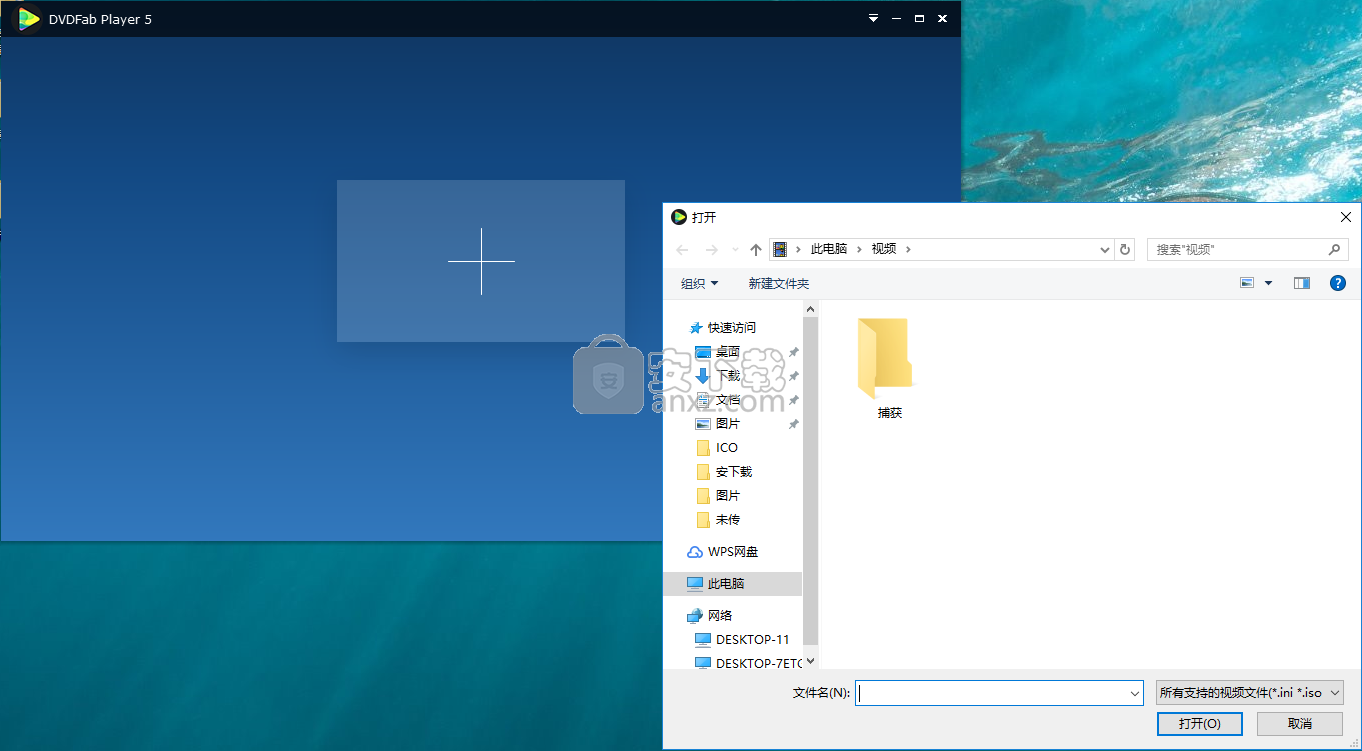The height and width of the screenshot is (751, 1362).
Task: Open recent locations dropdown arrow
Action: click(735, 249)
